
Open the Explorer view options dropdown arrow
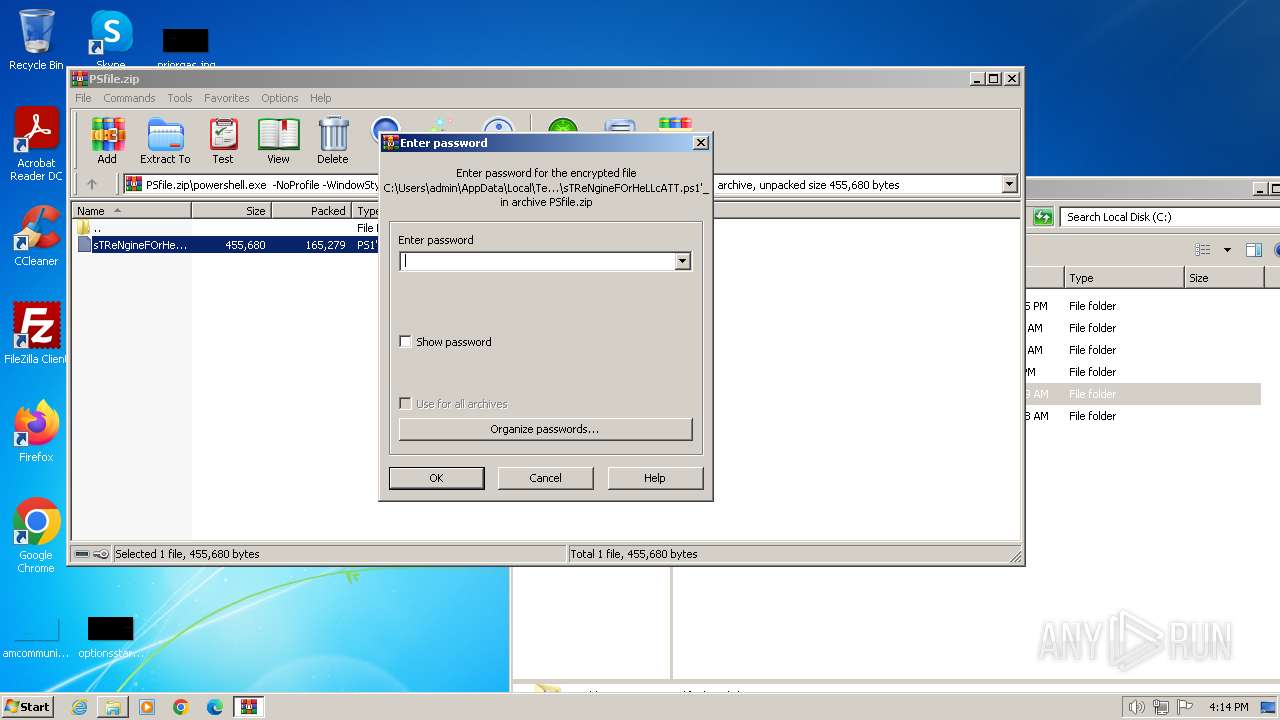pos(1227,250)
